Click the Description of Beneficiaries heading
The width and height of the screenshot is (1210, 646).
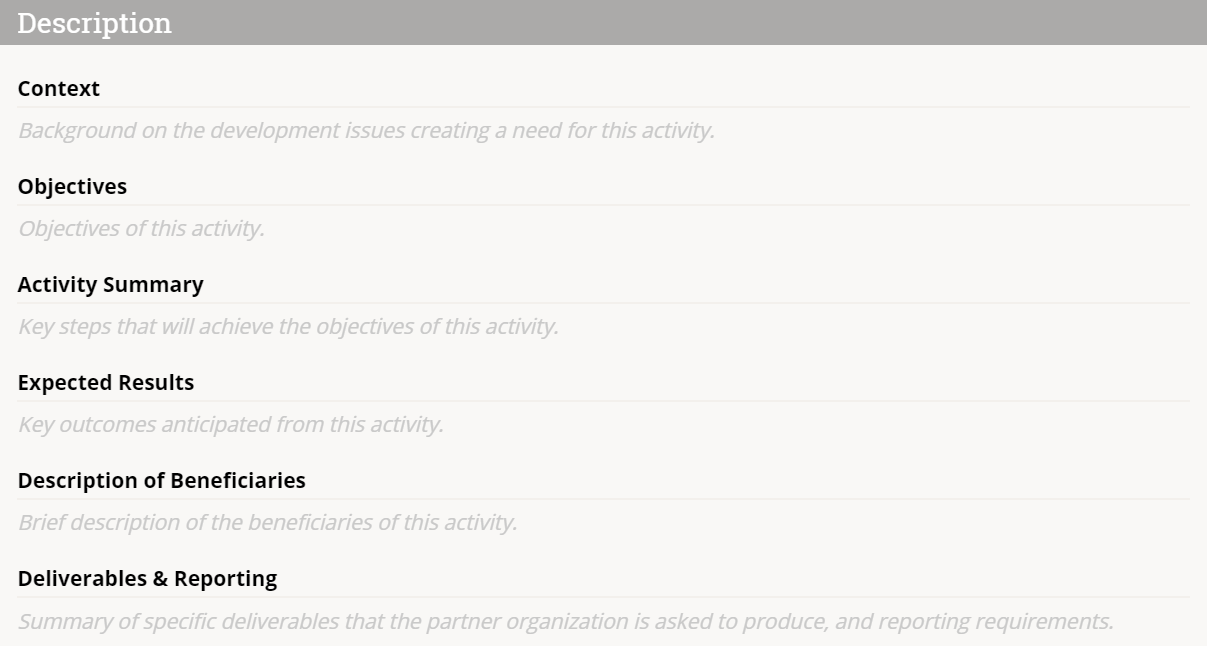pos(162,481)
